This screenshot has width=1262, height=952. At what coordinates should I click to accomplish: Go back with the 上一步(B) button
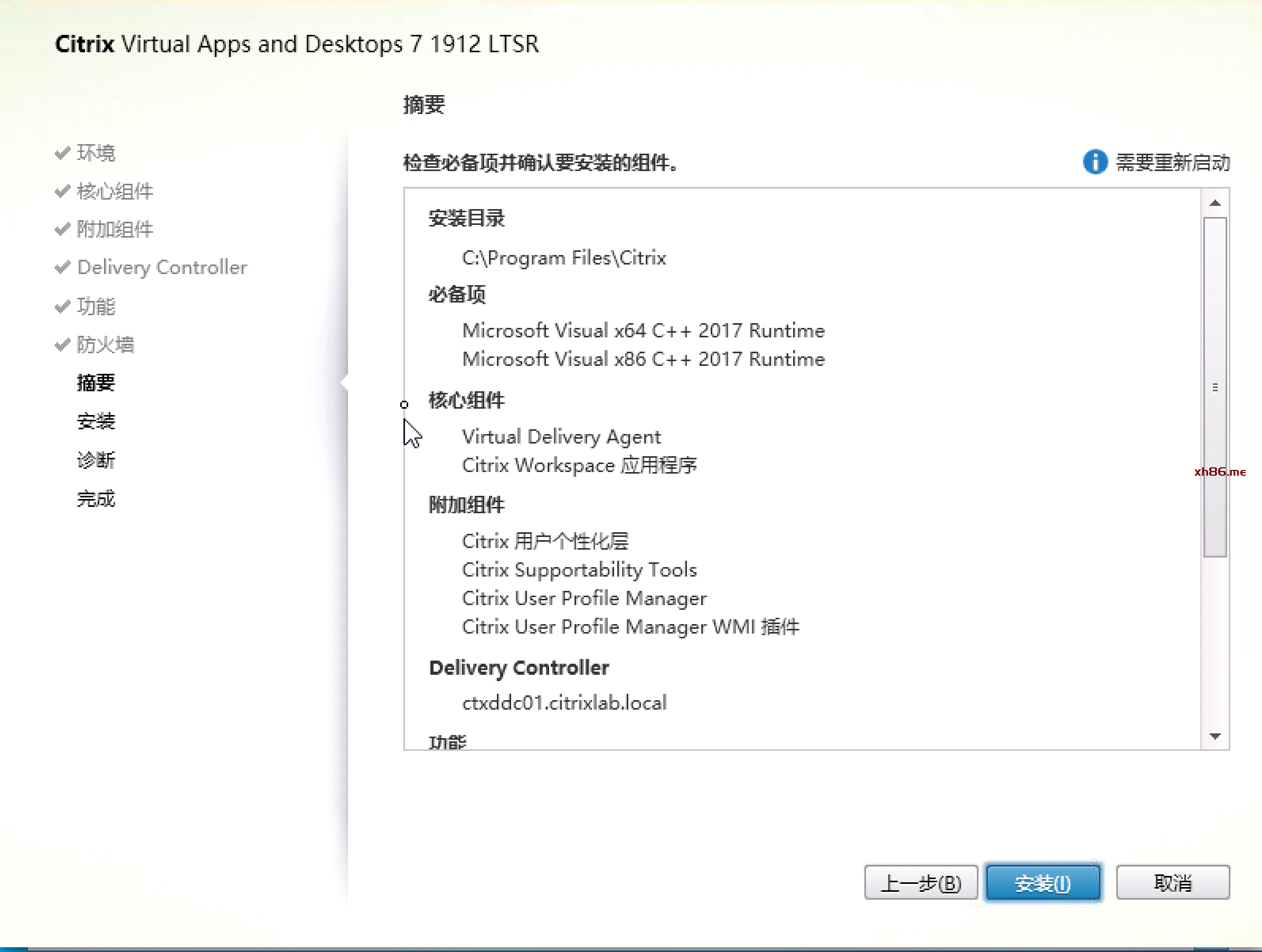(x=920, y=882)
